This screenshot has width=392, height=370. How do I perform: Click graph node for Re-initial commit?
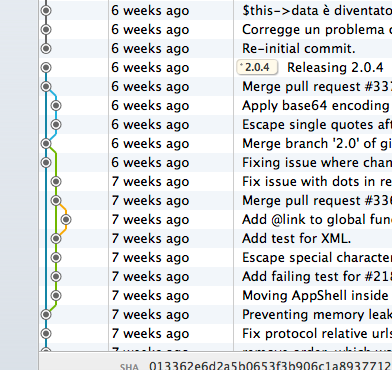(46, 49)
